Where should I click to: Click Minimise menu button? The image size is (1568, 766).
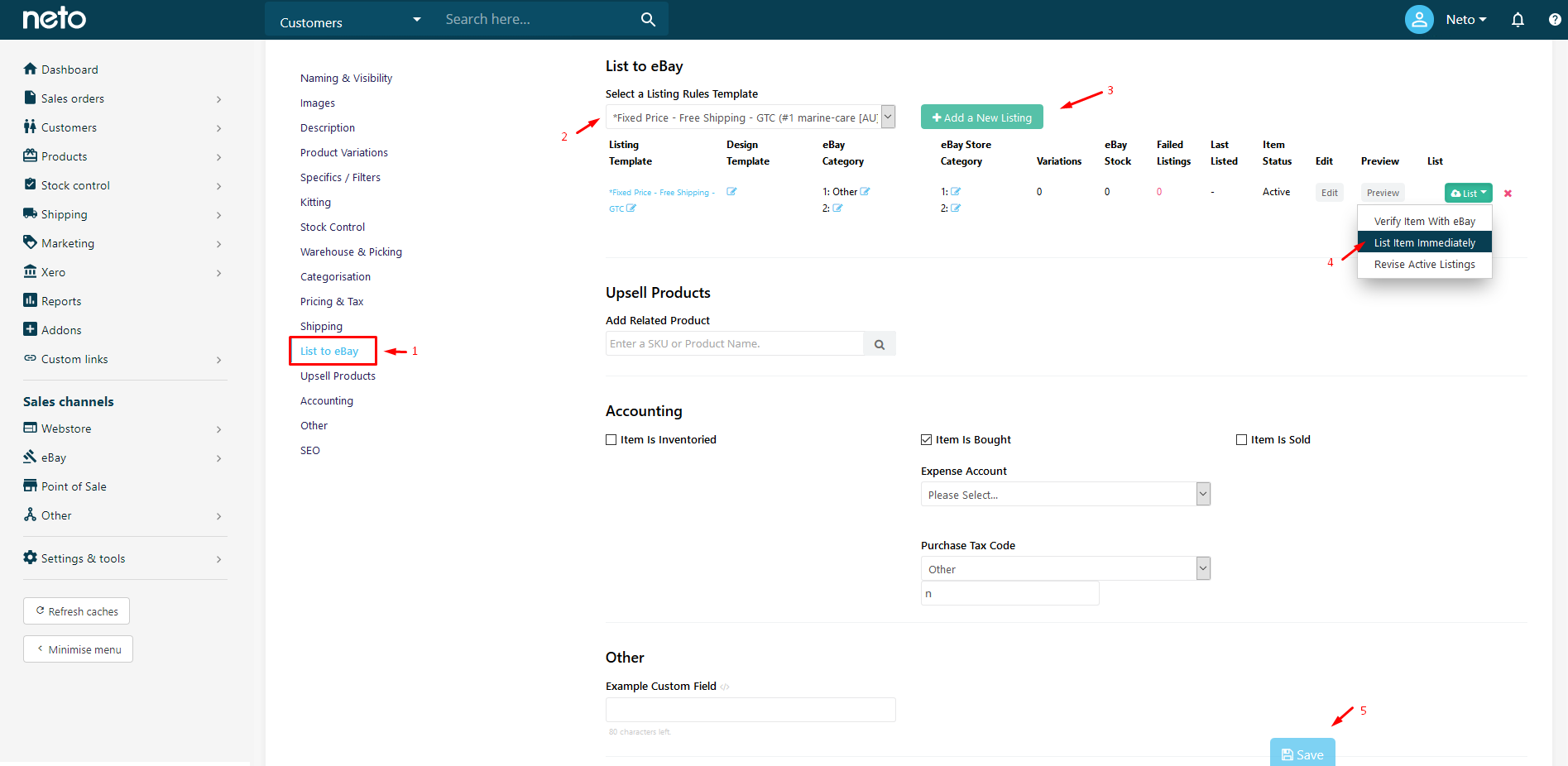pyautogui.click(x=78, y=649)
